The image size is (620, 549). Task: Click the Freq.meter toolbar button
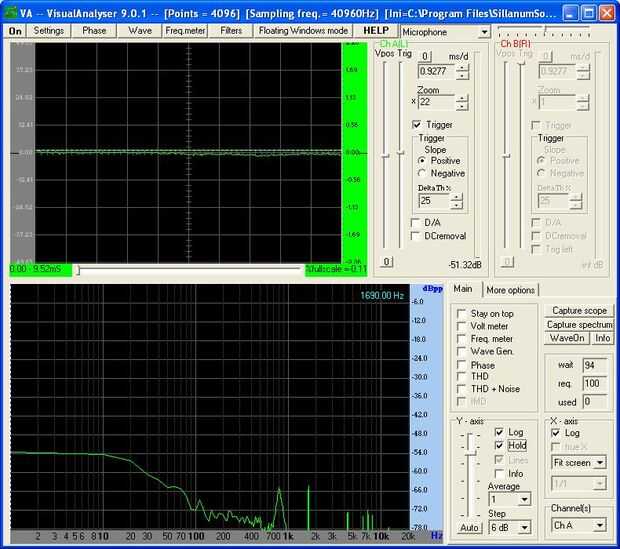click(185, 31)
